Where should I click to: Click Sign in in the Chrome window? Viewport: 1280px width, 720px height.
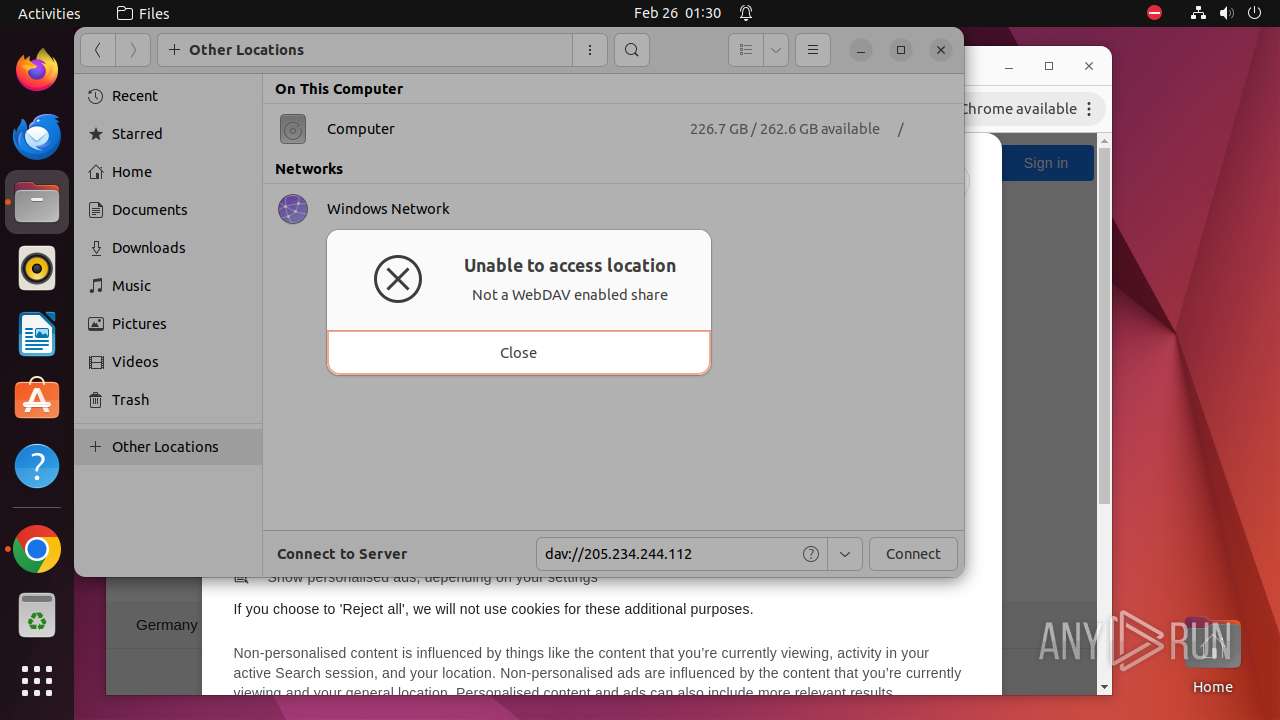(1045, 163)
